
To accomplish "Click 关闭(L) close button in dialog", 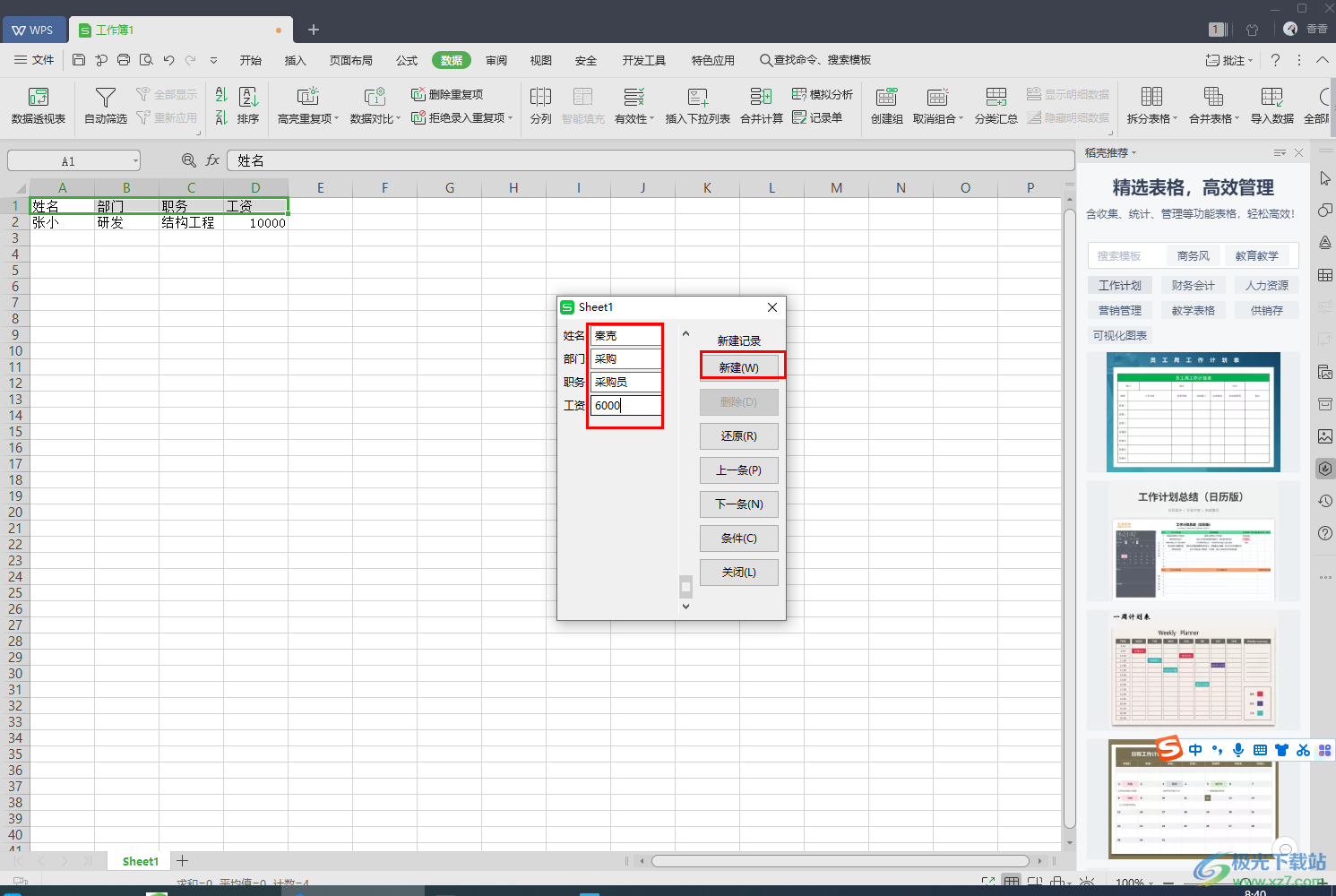I will point(739,573).
